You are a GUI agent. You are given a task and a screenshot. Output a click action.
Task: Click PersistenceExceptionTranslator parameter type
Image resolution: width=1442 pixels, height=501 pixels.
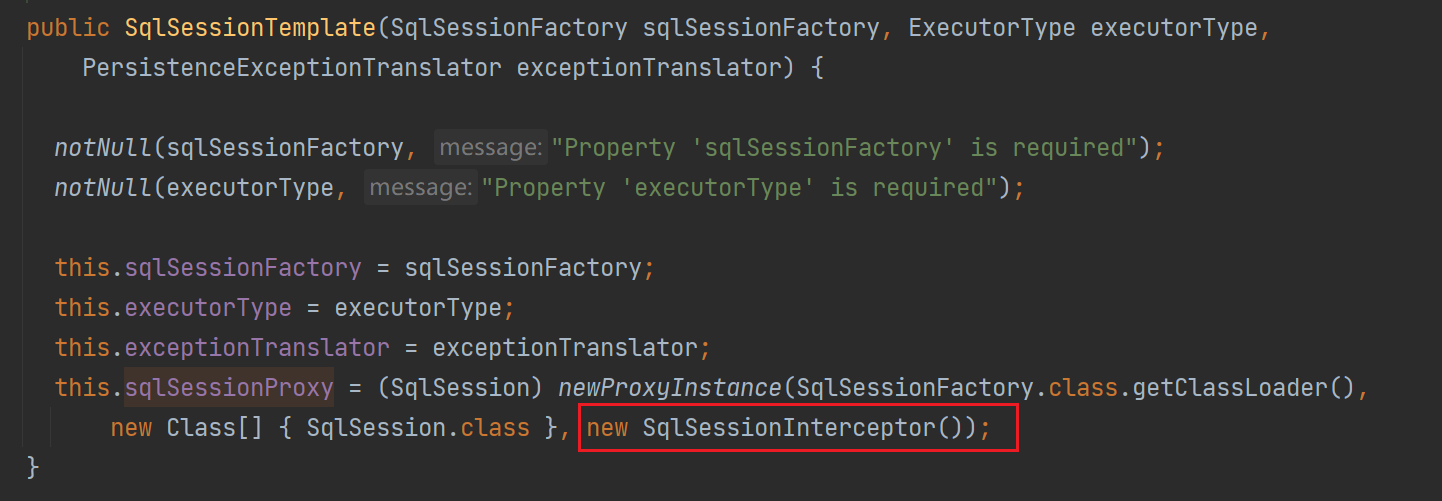(x=292, y=68)
